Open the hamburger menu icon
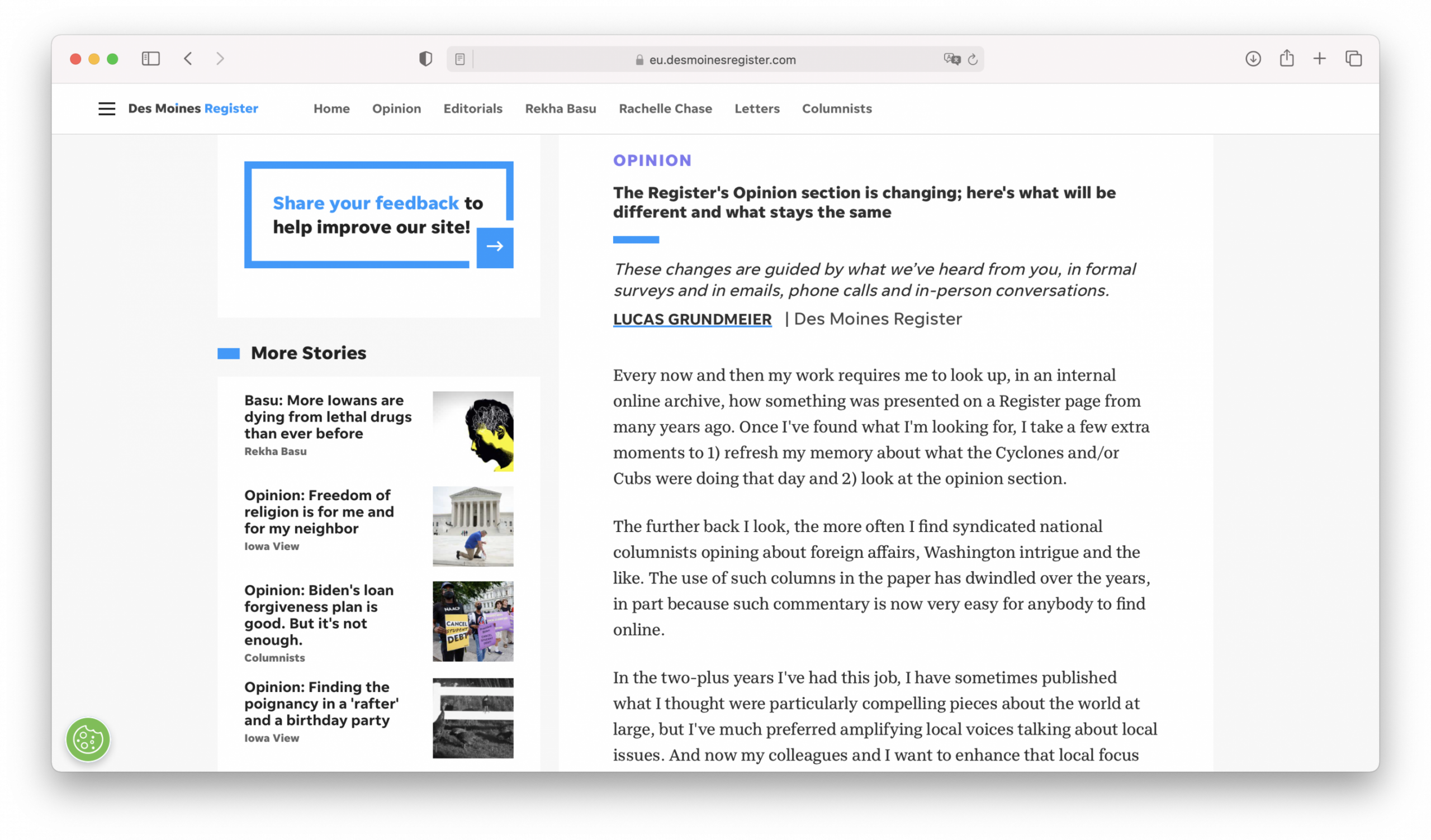 [107, 108]
